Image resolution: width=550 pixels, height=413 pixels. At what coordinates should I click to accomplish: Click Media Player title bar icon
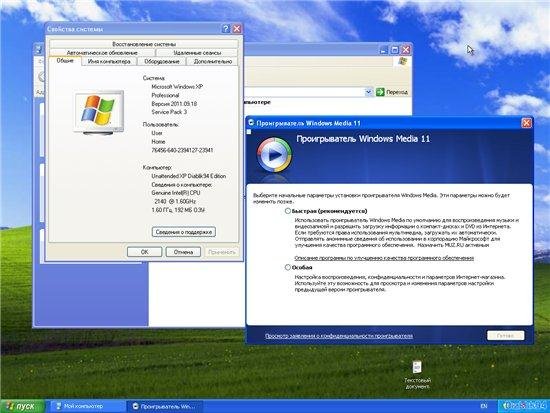(x=251, y=123)
